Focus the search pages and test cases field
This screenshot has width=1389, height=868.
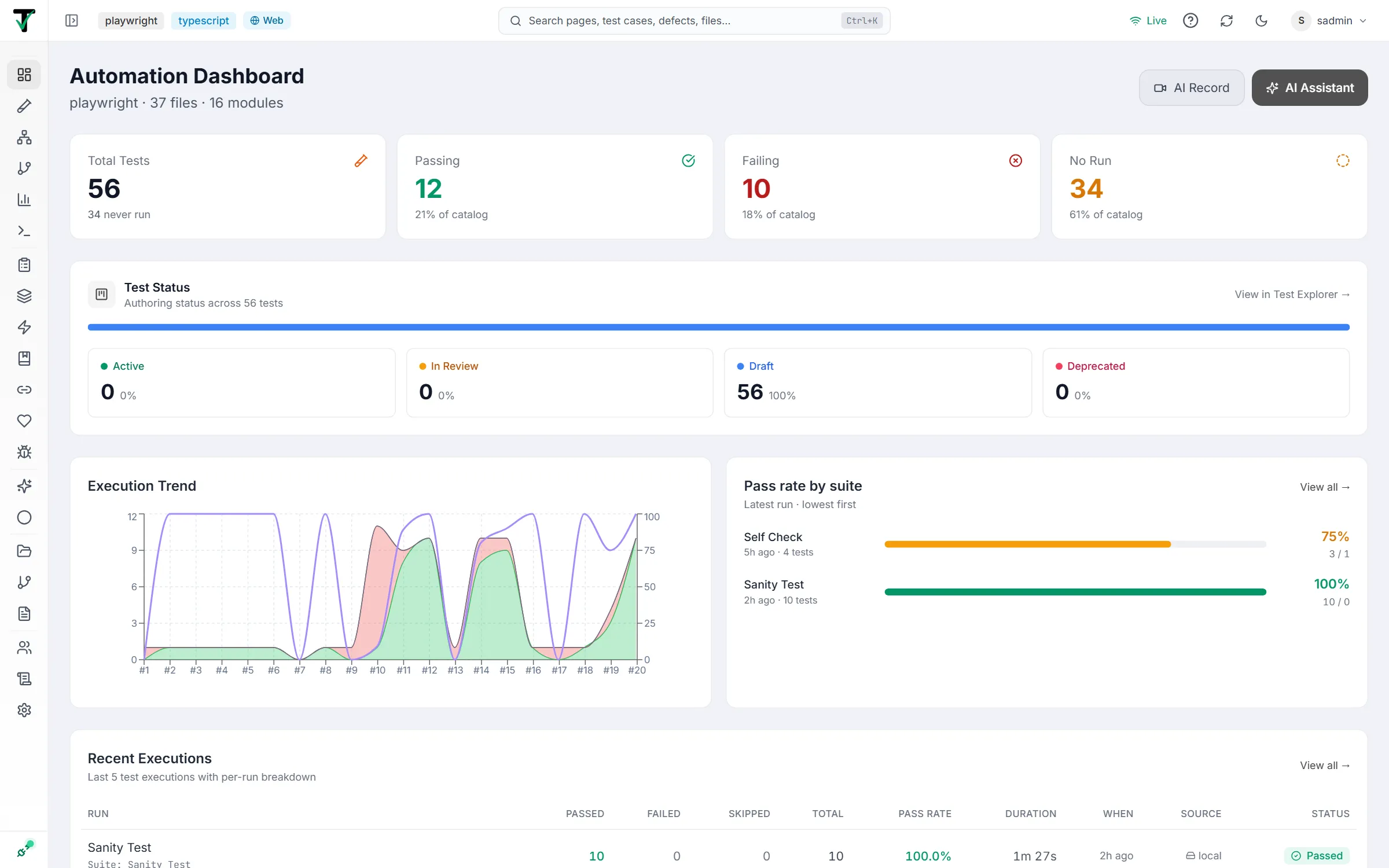coord(694,21)
